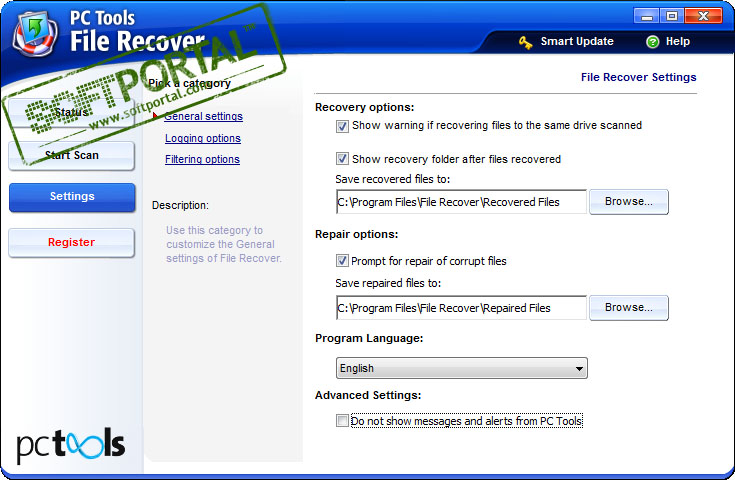Image resolution: width=735 pixels, height=480 pixels.
Task: Go to the Status page
Action: point(72,112)
